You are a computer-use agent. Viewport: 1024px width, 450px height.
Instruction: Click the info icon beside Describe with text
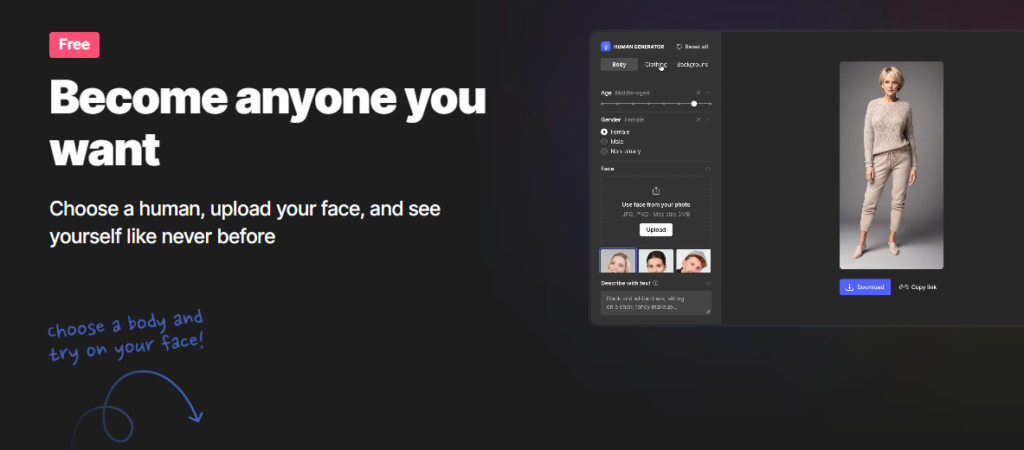655,283
